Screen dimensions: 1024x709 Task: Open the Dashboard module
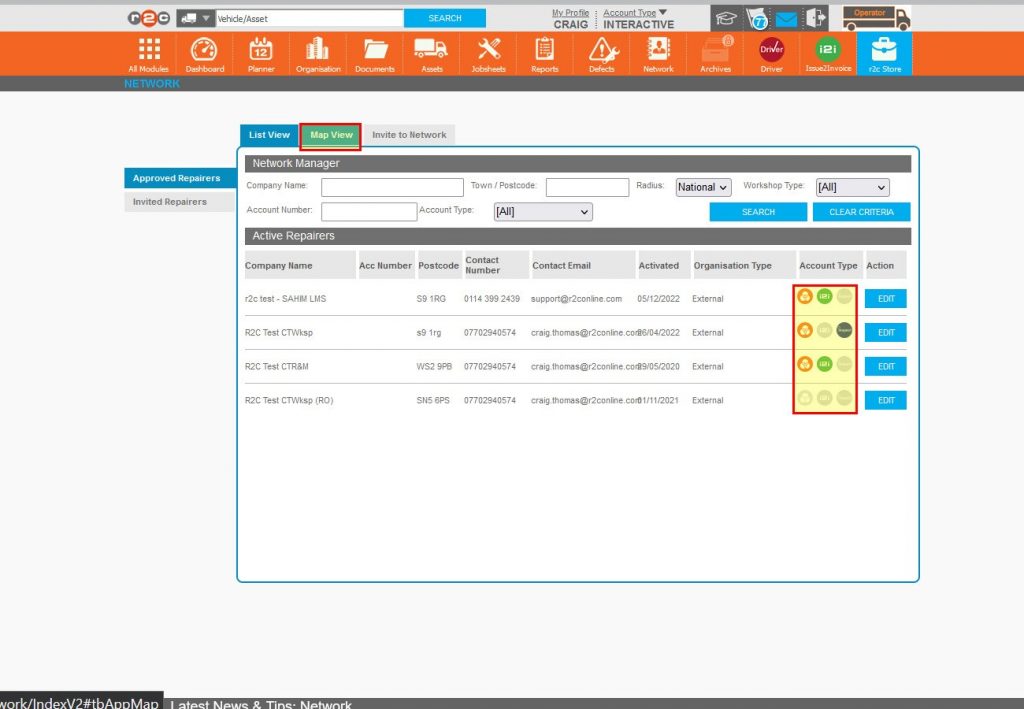(x=204, y=54)
